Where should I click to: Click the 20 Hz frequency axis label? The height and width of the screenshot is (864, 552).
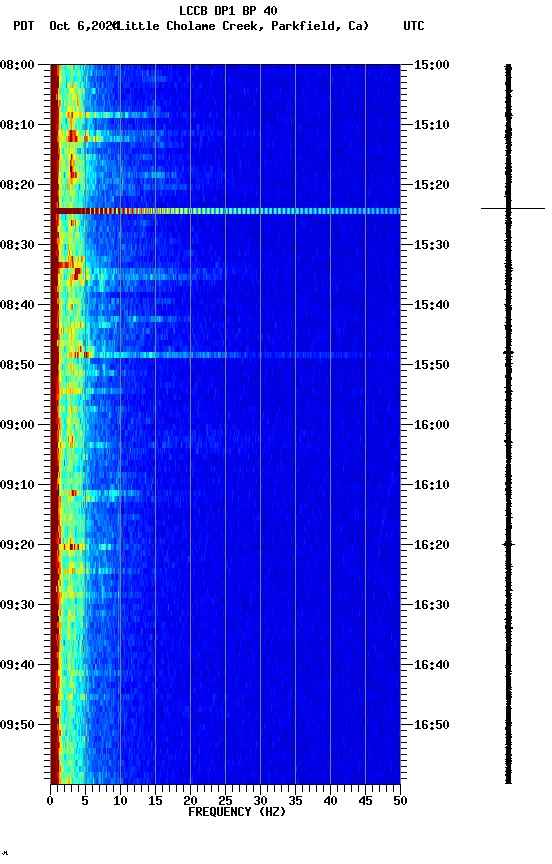click(190, 801)
